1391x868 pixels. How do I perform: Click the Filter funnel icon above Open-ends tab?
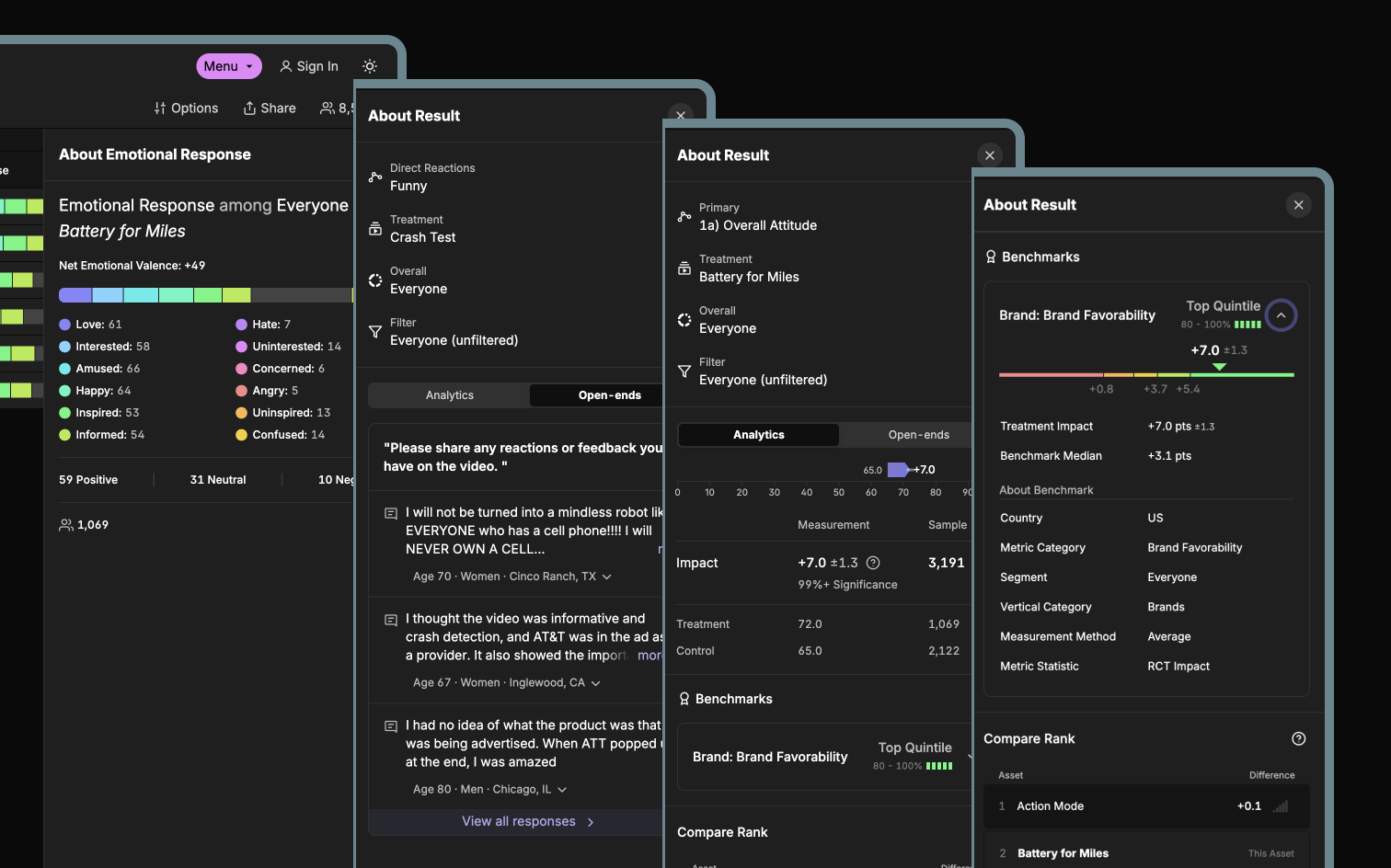(375, 332)
